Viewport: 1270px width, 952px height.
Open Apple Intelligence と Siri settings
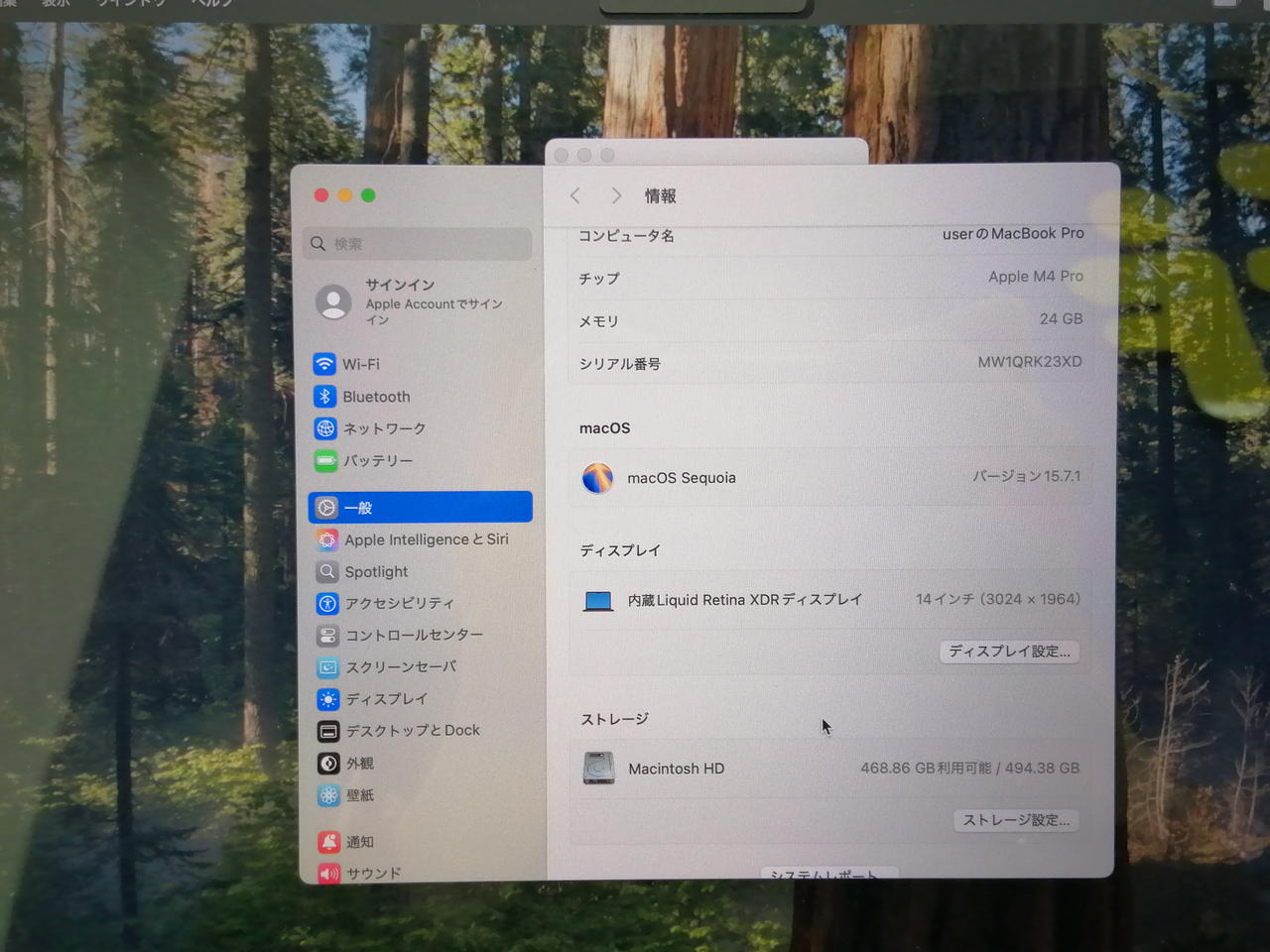pos(426,539)
